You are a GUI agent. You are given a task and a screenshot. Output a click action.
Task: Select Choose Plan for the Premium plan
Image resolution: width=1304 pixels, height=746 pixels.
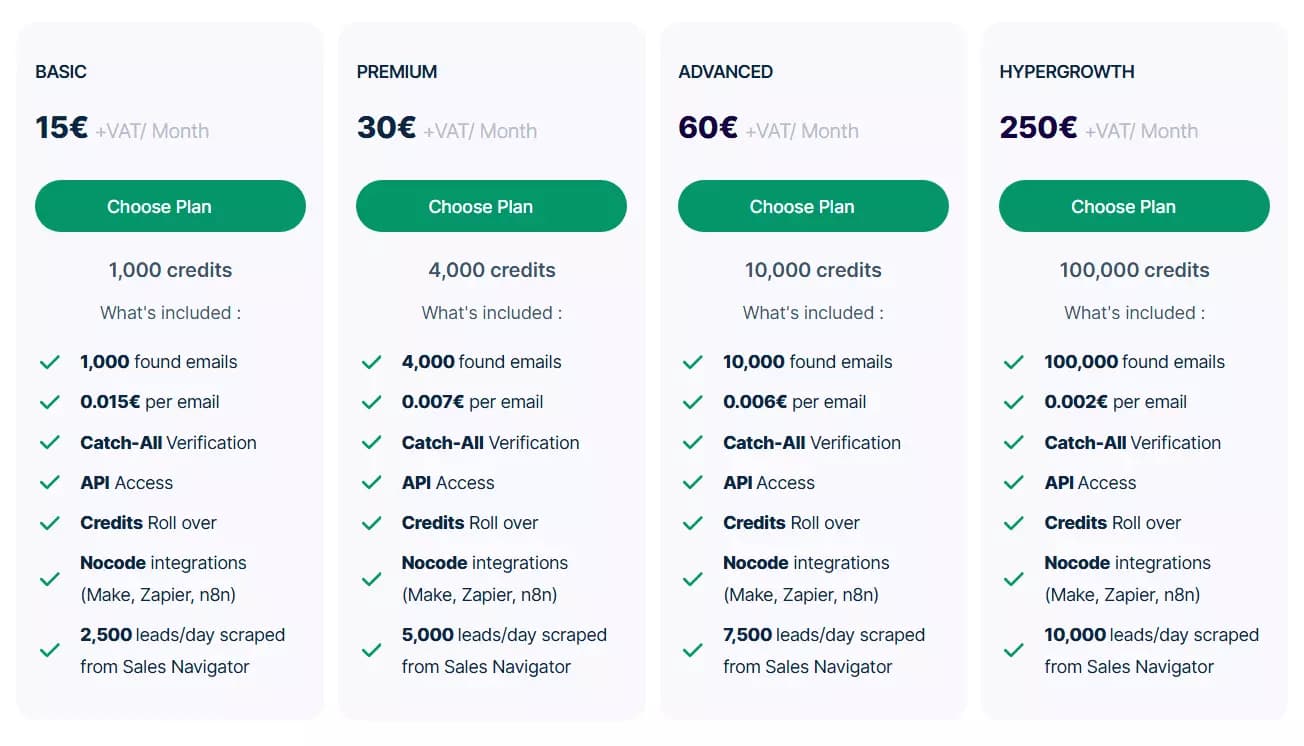[491, 206]
